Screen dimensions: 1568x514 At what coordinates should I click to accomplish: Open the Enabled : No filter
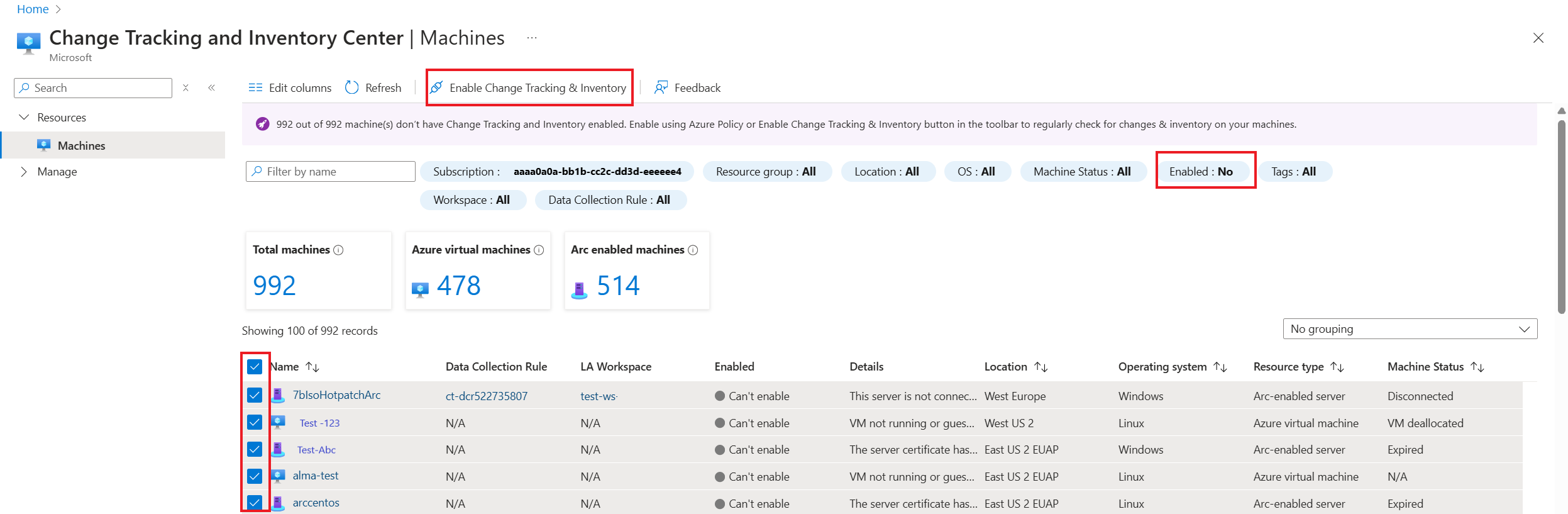(x=1201, y=172)
